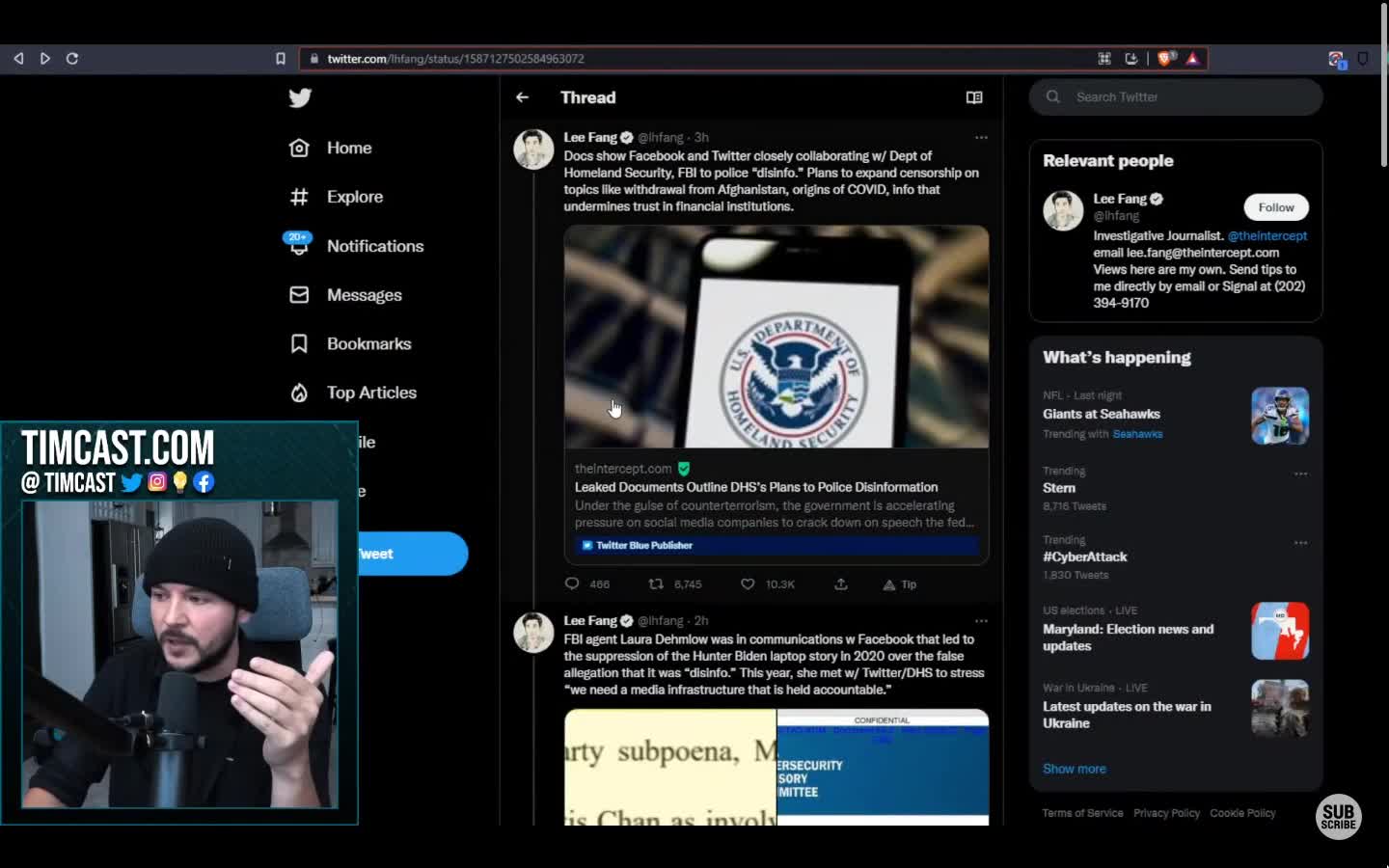Reload the page with refresh icon
Viewport: 1389px width, 868px height.
point(71,59)
